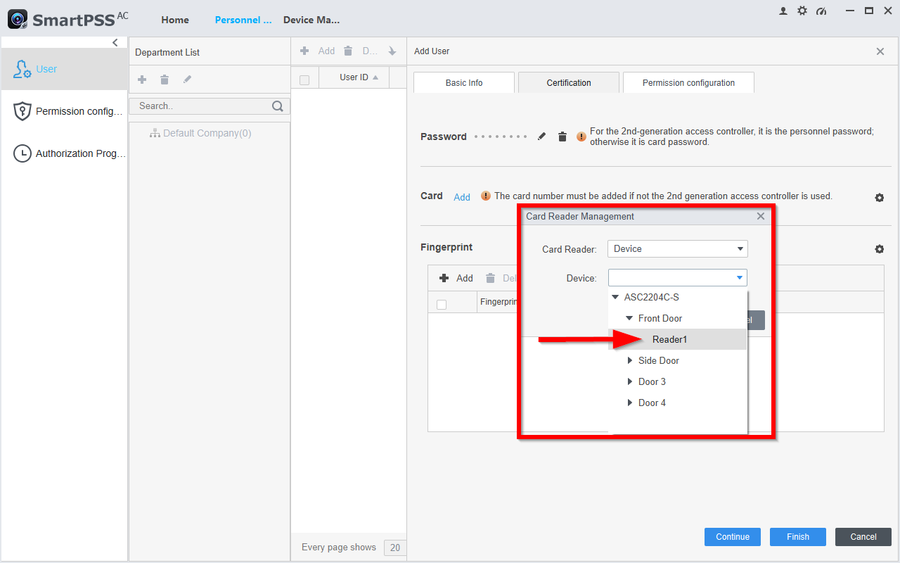Screen dimensions: 900x563
Task: Toggle the fingerprint list header checkbox
Action: point(442,304)
